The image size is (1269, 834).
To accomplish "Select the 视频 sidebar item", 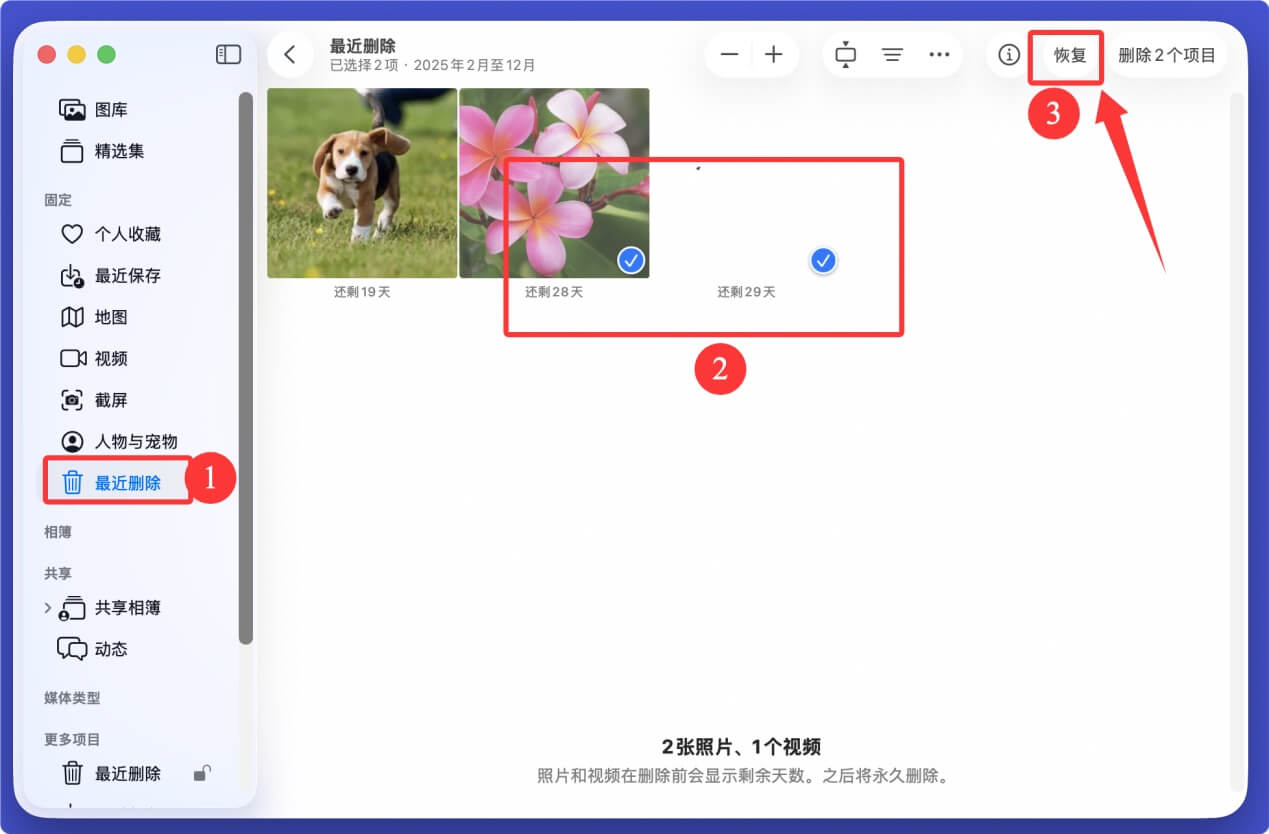I will [x=109, y=358].
